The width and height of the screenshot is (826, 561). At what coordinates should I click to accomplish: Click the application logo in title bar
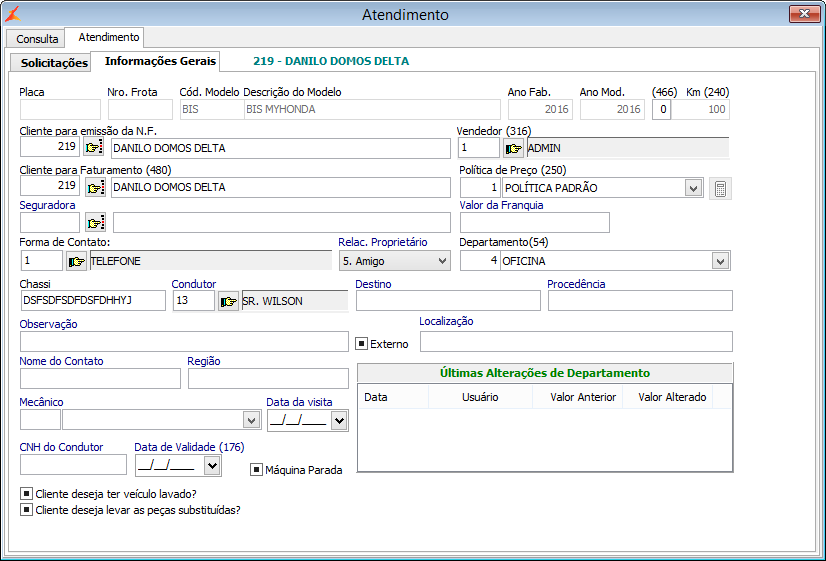click(x=13, y=14)
